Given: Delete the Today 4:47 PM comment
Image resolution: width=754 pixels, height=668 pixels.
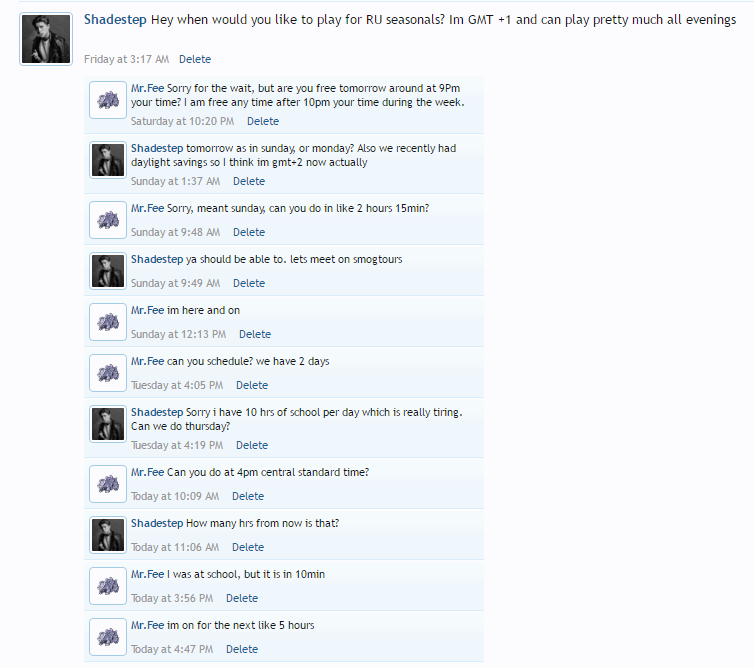Looking at the screenshot, I should point(242,649).
